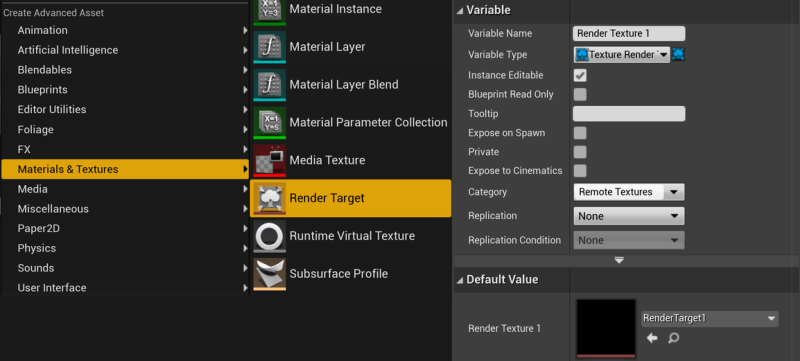Enable Blueprint Read Only checkbox

click(580, 94)
